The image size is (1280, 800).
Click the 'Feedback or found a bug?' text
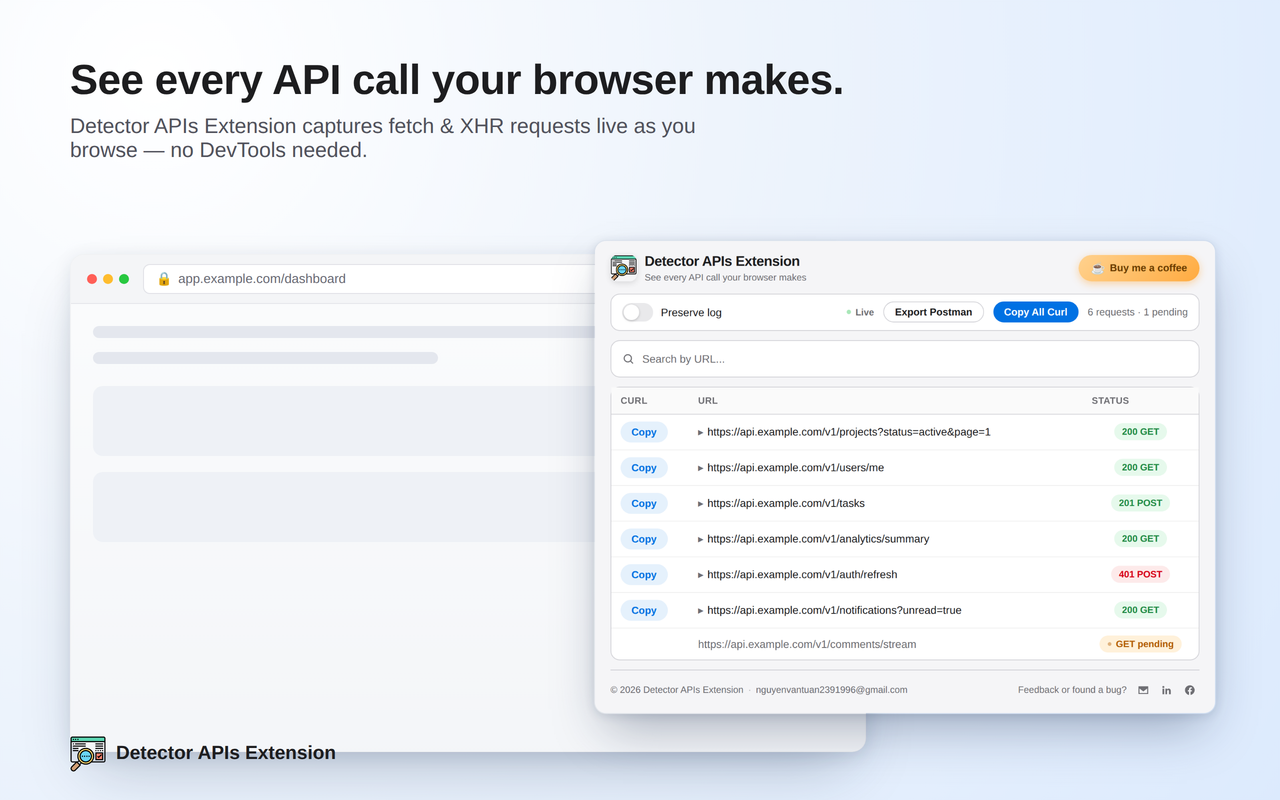(1072, 690)
